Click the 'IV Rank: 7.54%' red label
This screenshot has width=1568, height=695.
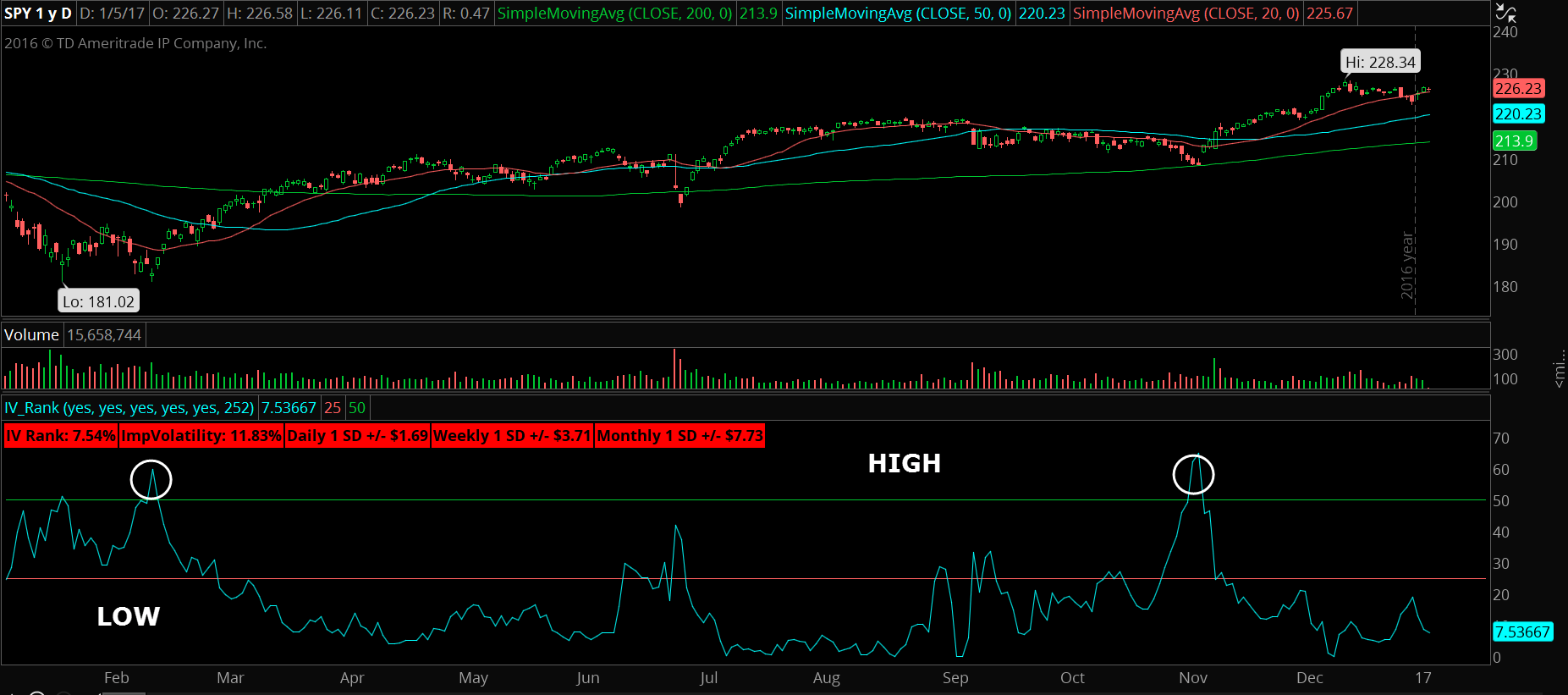coord(61,436)
